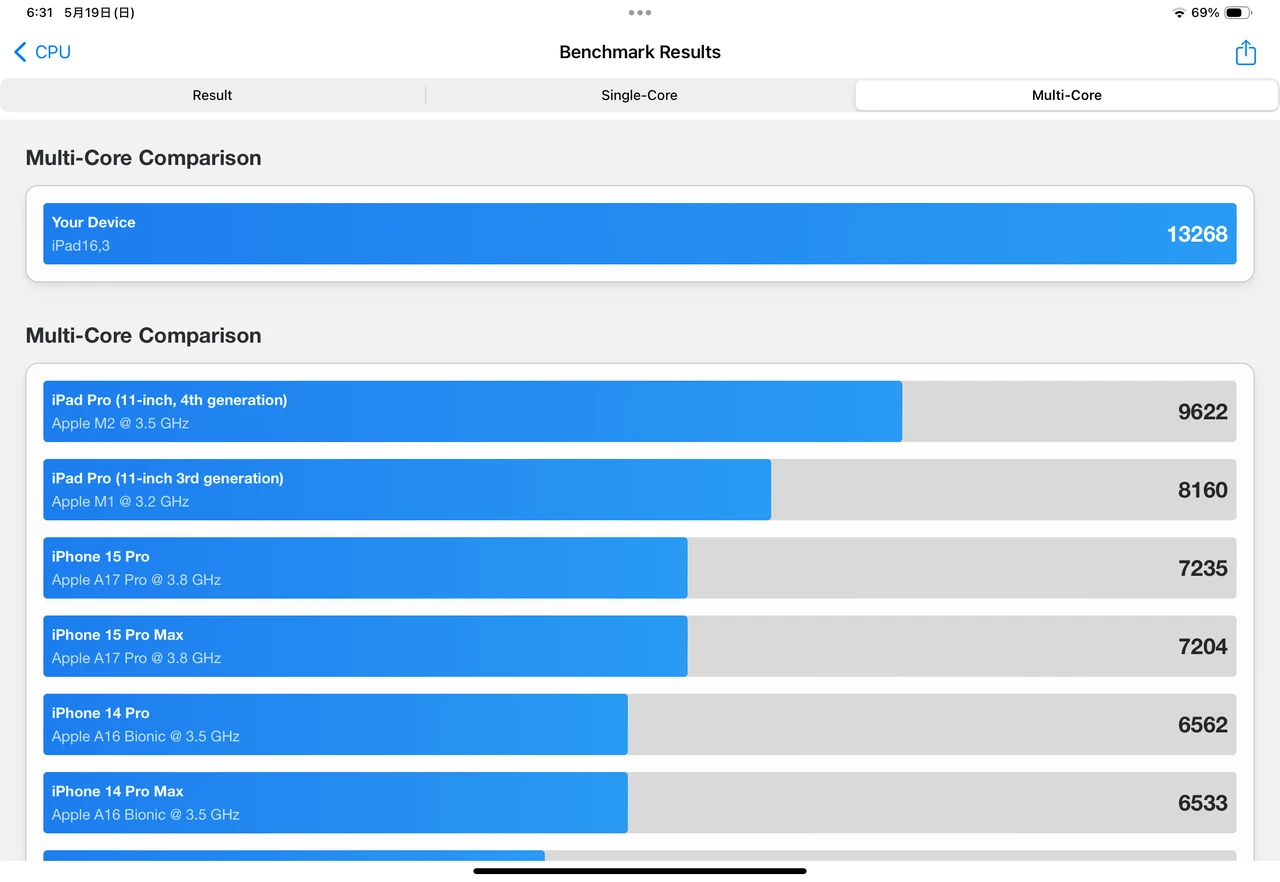
Task: Tap the 6562 score value
Action: [1203, 725]
